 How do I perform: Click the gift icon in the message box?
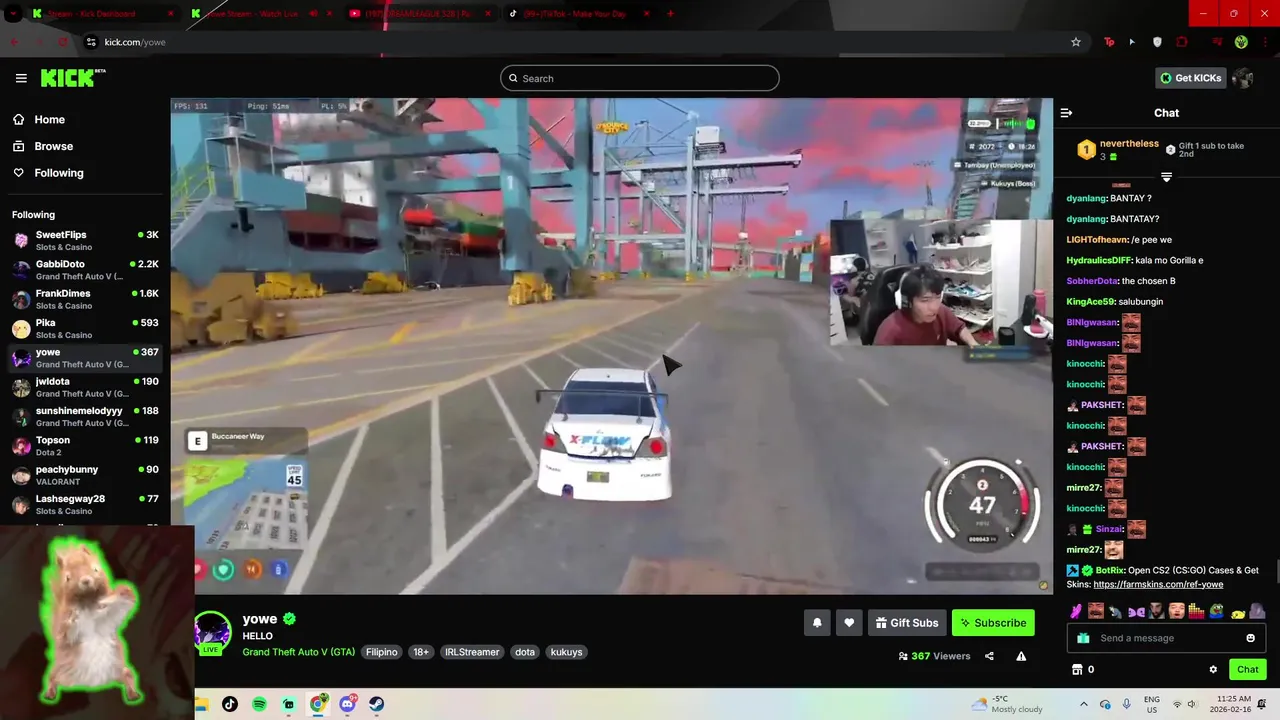point(1083,638)
